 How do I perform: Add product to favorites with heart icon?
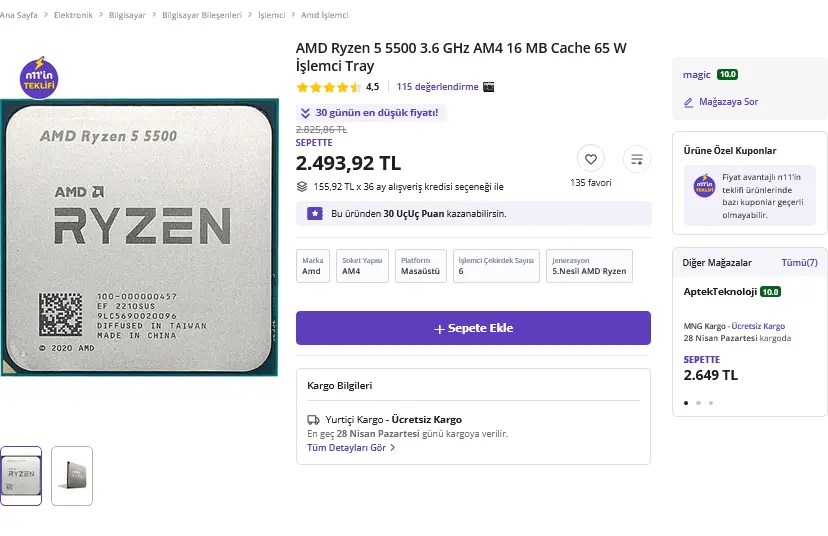click(590, 158)
